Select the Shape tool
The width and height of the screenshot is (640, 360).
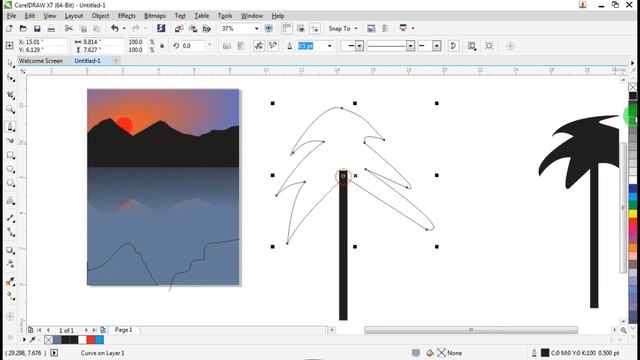point(11,78)
